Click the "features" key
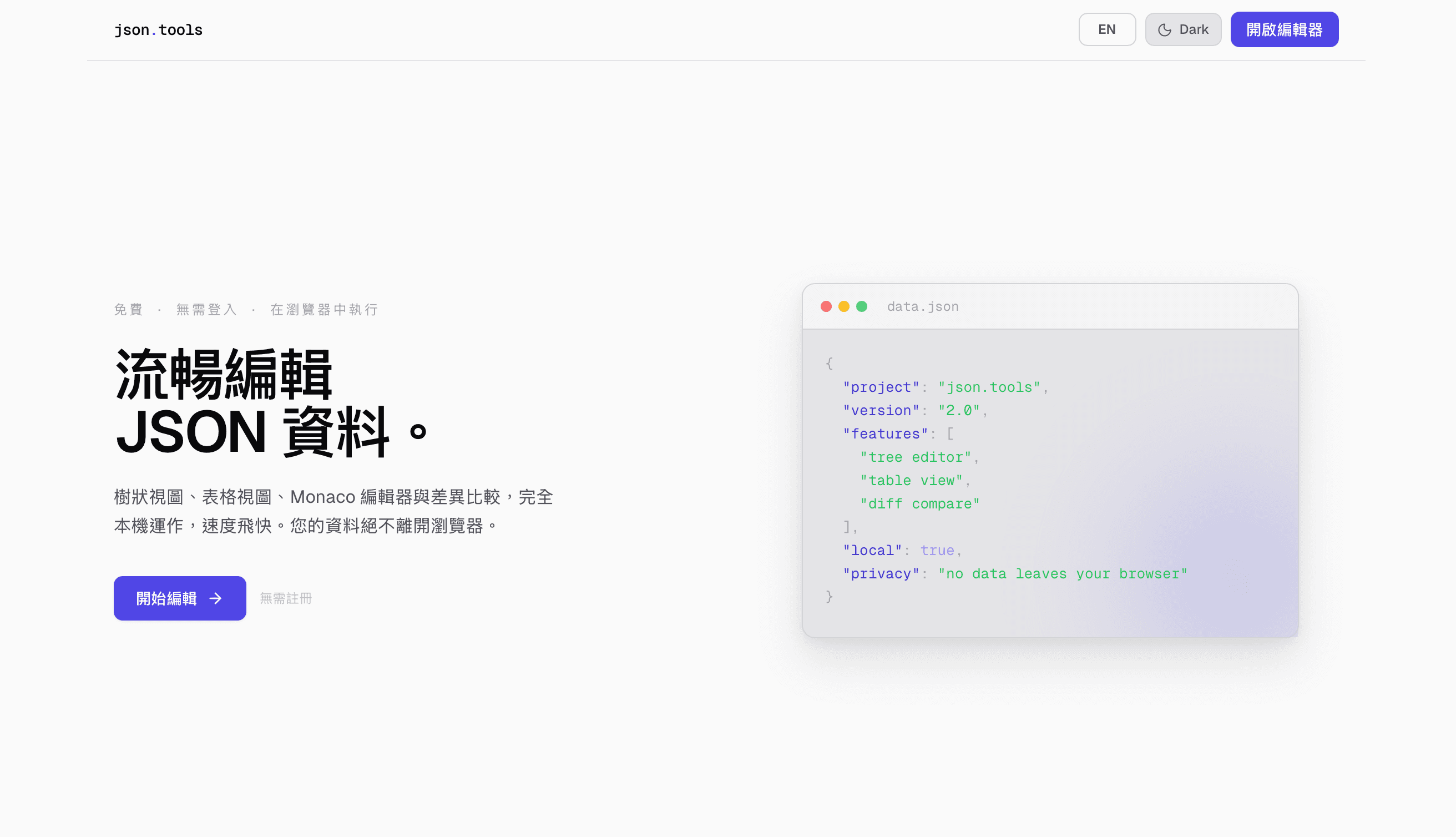The height and width of the screenshot is (837, 1456). pos(886,433)
